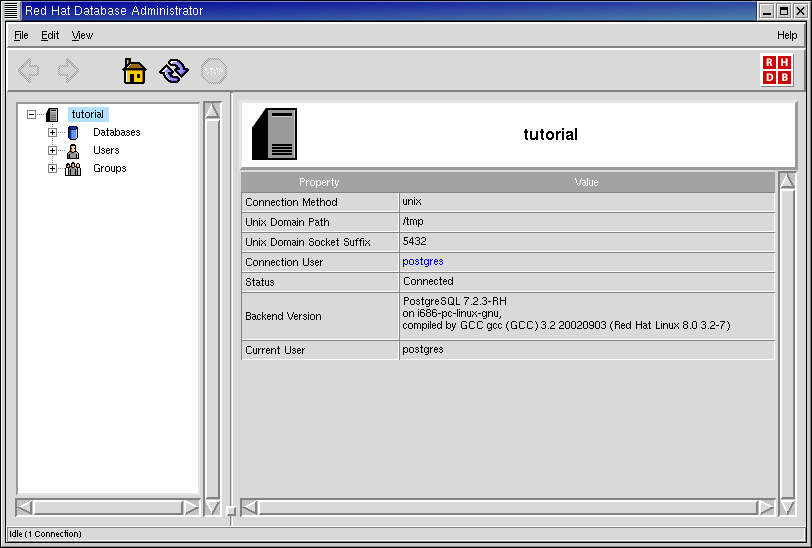Click properties table scroll left arrow
812x548 pixels.
pos(250,508)
